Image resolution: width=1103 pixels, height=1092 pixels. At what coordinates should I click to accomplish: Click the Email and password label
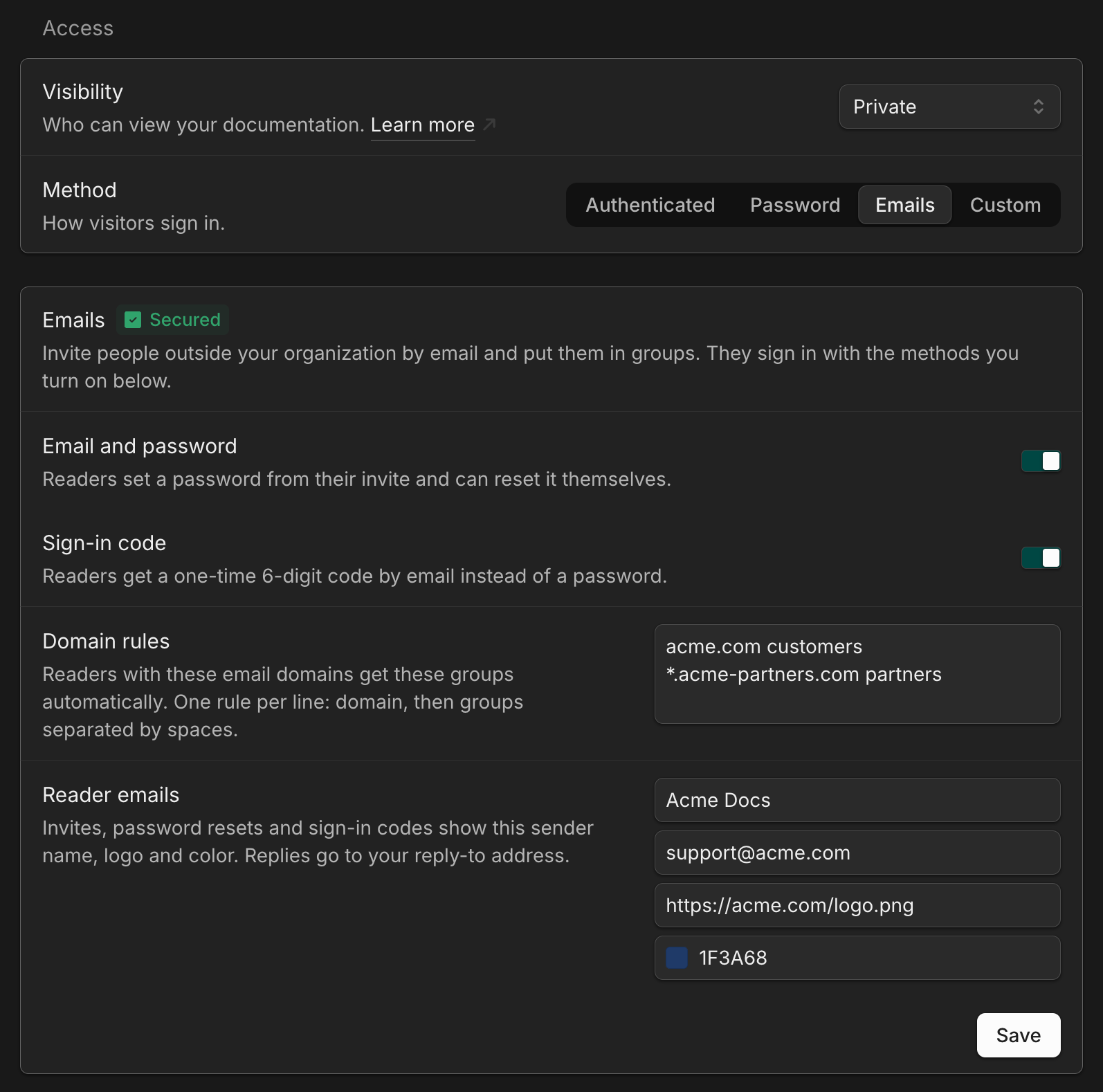tap(139, 446)
